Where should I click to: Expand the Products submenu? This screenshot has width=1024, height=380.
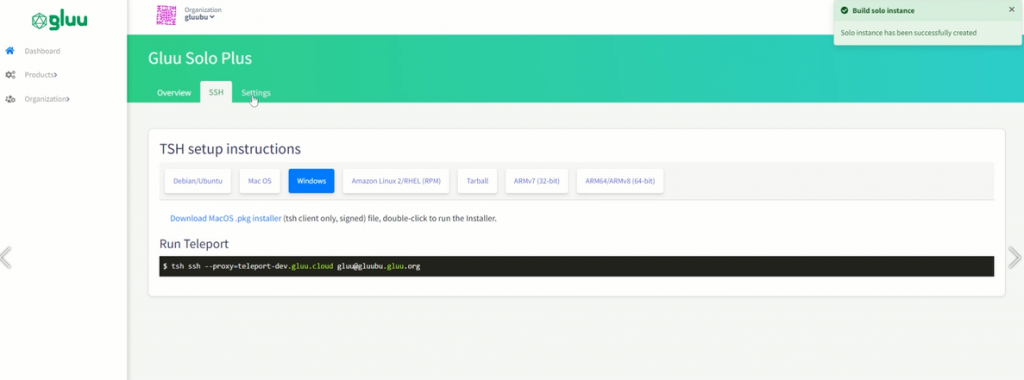coord(40,75)
